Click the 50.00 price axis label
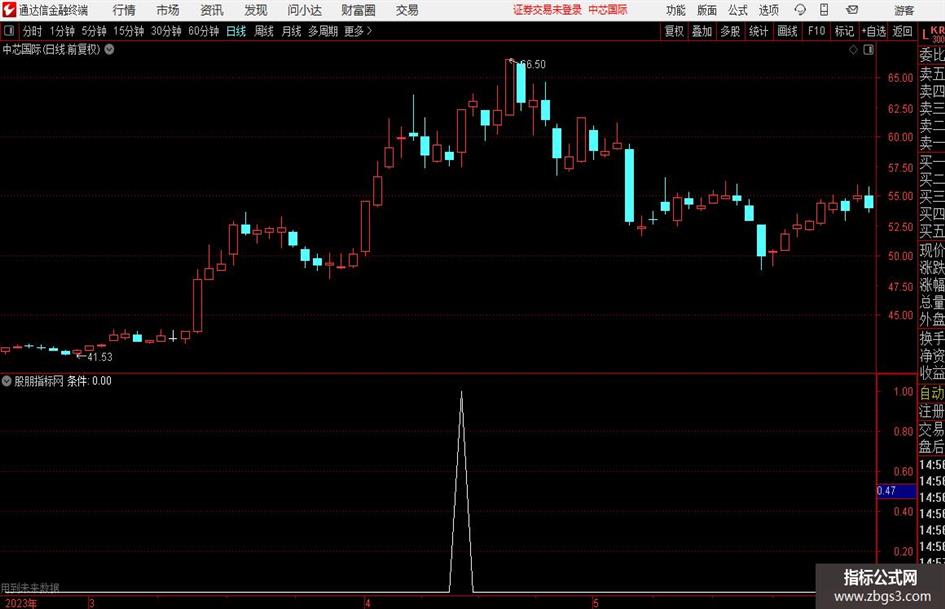This screenshot has width=945, height=609. click(900, 256)
